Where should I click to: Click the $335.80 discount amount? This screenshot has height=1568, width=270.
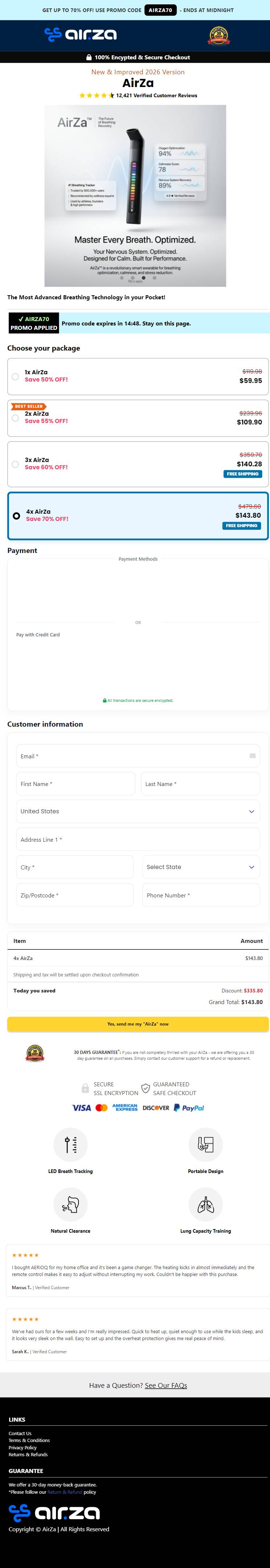pos(254,990)
